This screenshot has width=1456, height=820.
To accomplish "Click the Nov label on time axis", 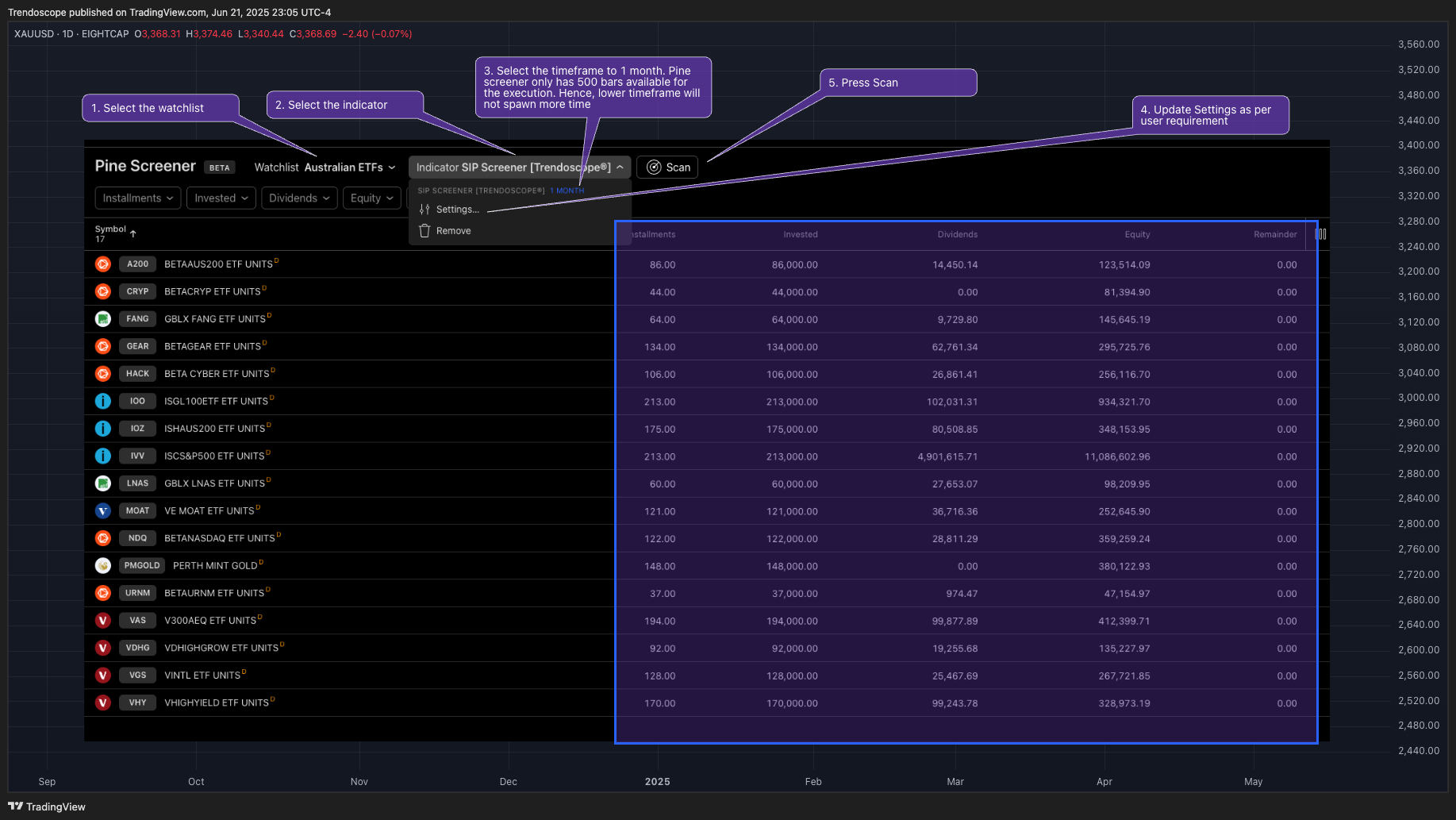I will [359, 782].
